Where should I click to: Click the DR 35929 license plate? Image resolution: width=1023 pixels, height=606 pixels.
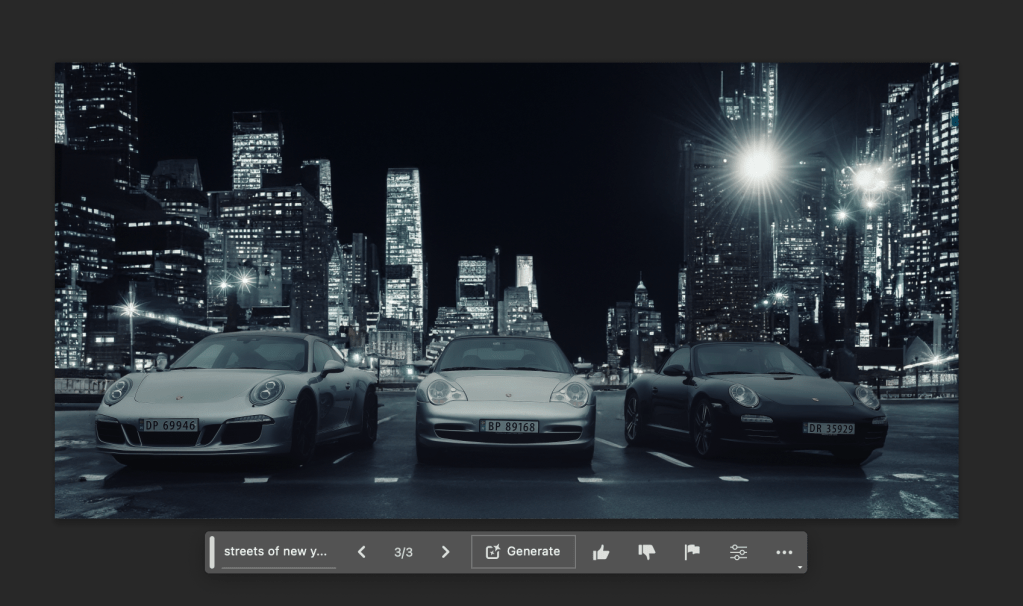point(828,428)
